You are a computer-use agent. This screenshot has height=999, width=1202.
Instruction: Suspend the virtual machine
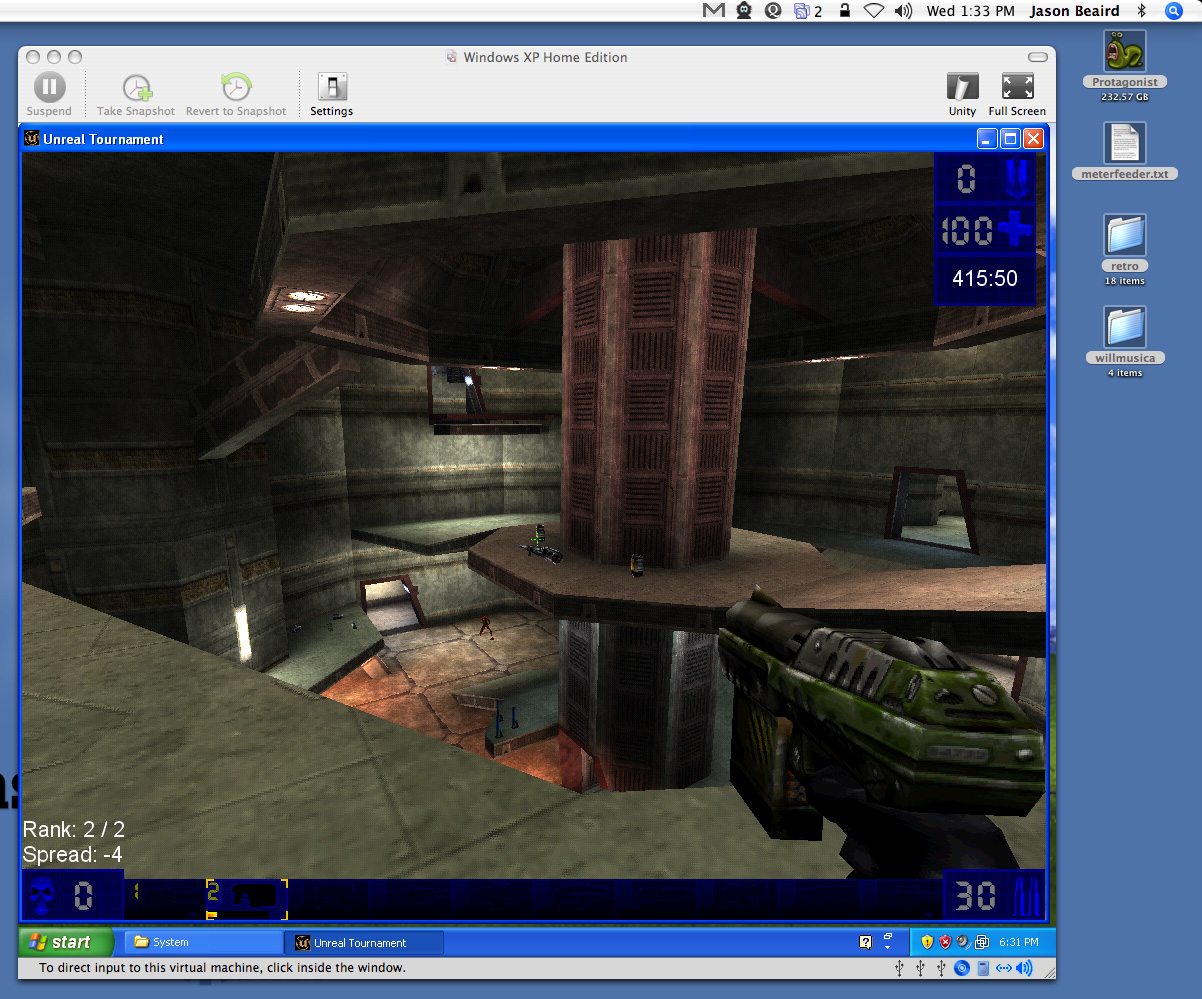(49, 95)
